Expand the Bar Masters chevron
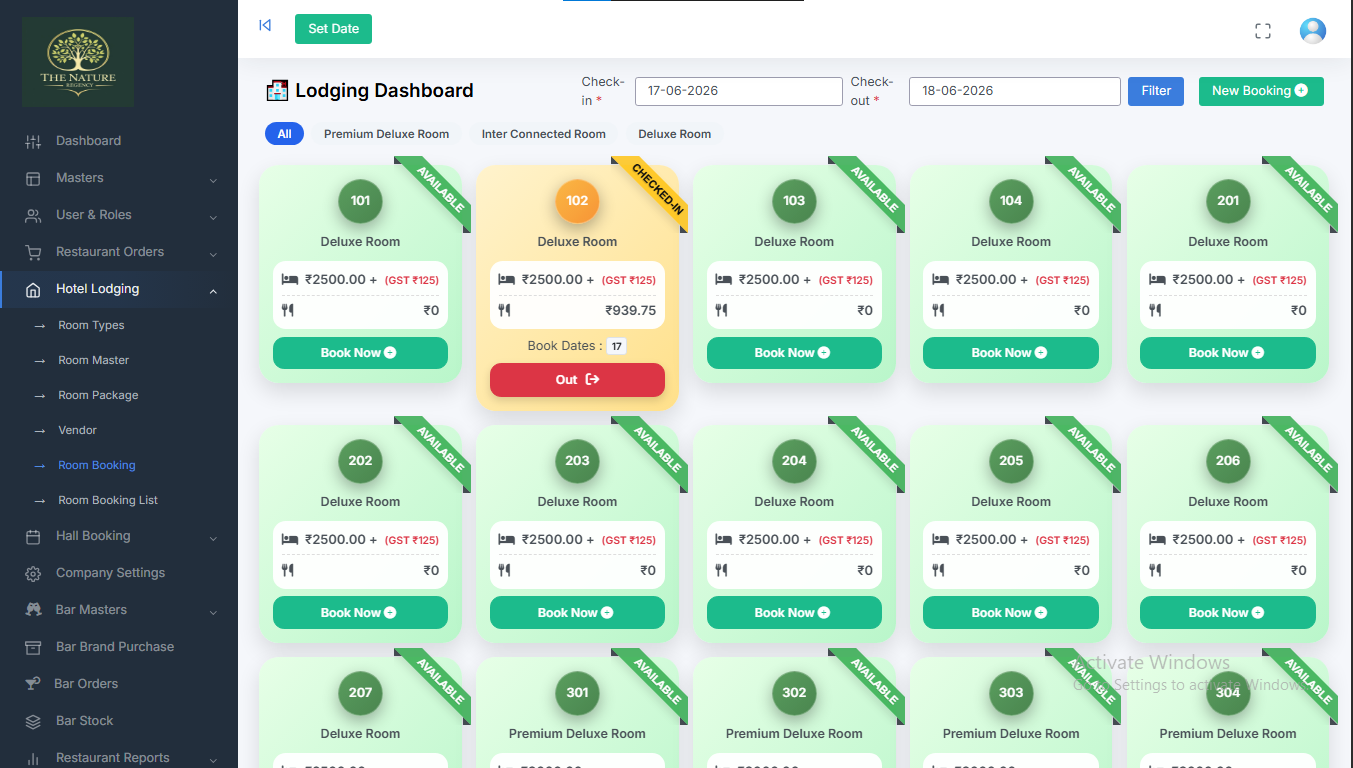 213,611
